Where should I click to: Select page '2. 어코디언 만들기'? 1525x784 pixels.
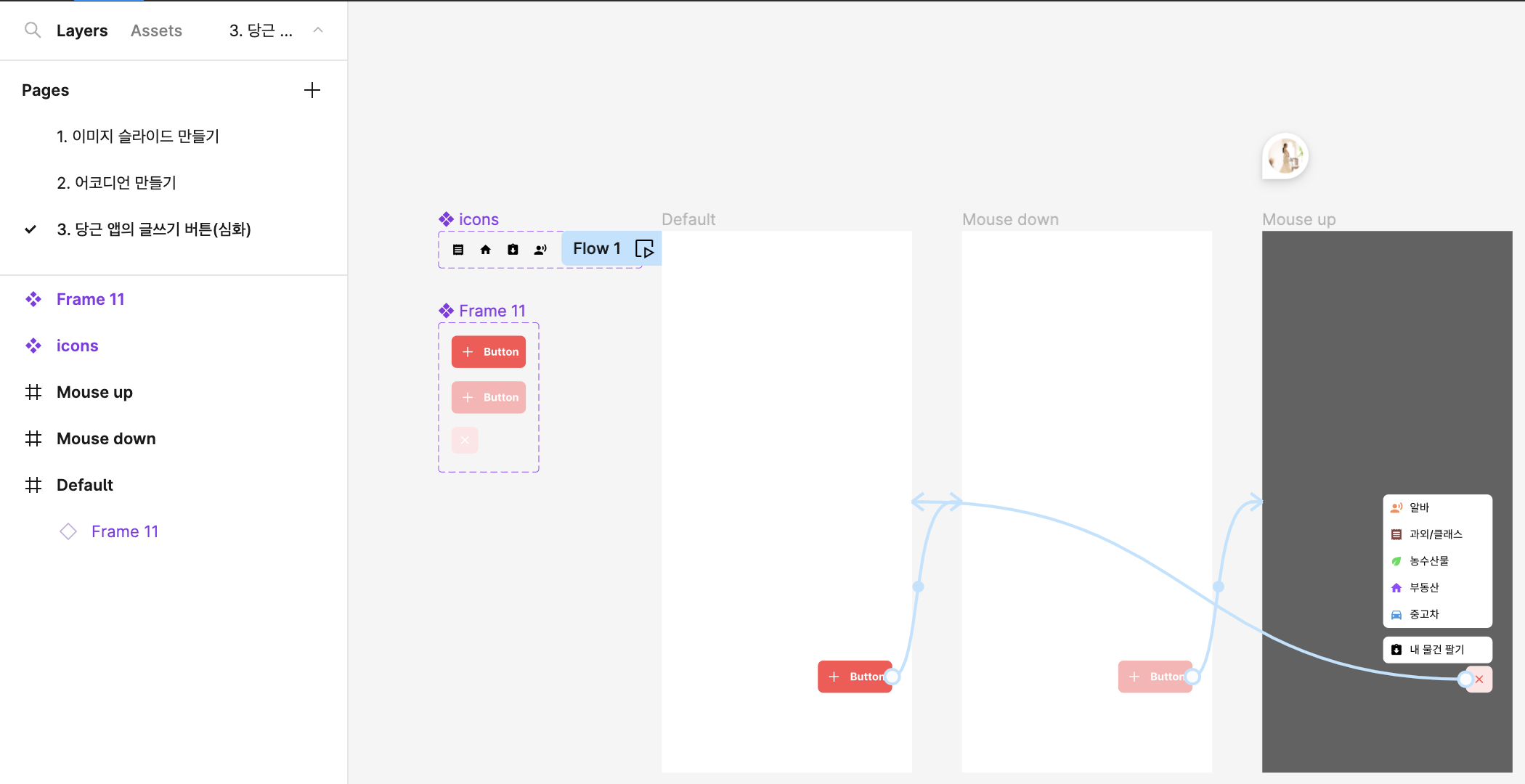pyautogui.click(x=117, y=183)
